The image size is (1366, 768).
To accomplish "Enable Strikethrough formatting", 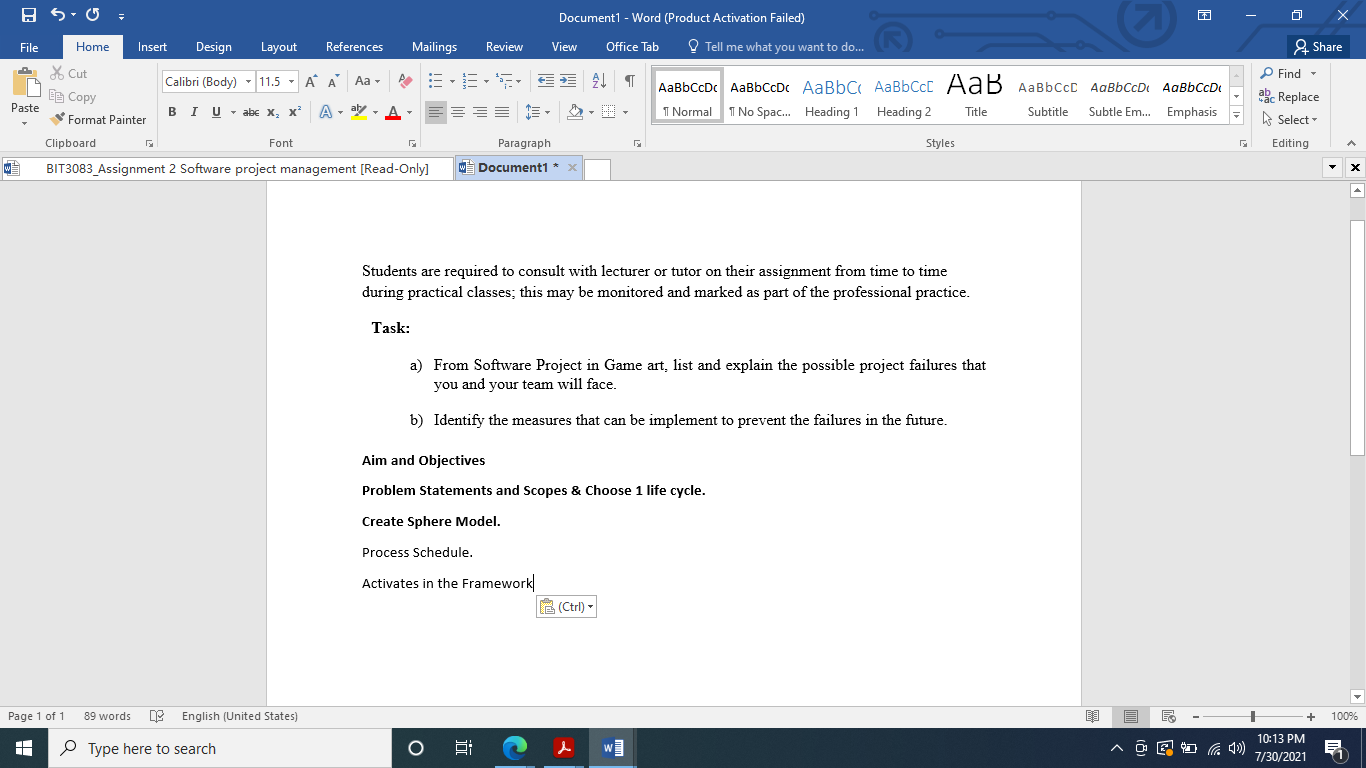I will click(251, 112).
